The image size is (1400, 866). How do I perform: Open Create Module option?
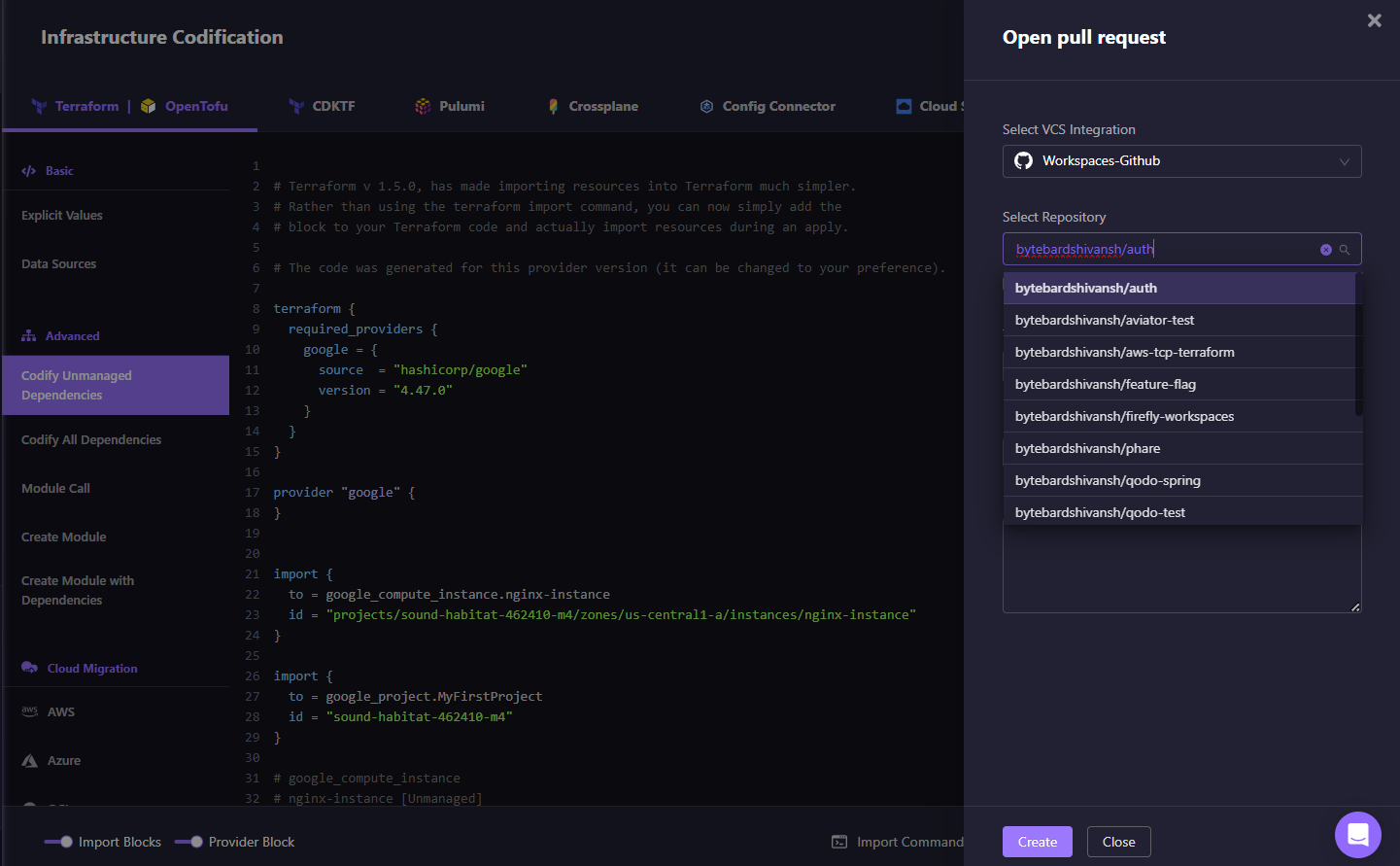pos(64,537)
